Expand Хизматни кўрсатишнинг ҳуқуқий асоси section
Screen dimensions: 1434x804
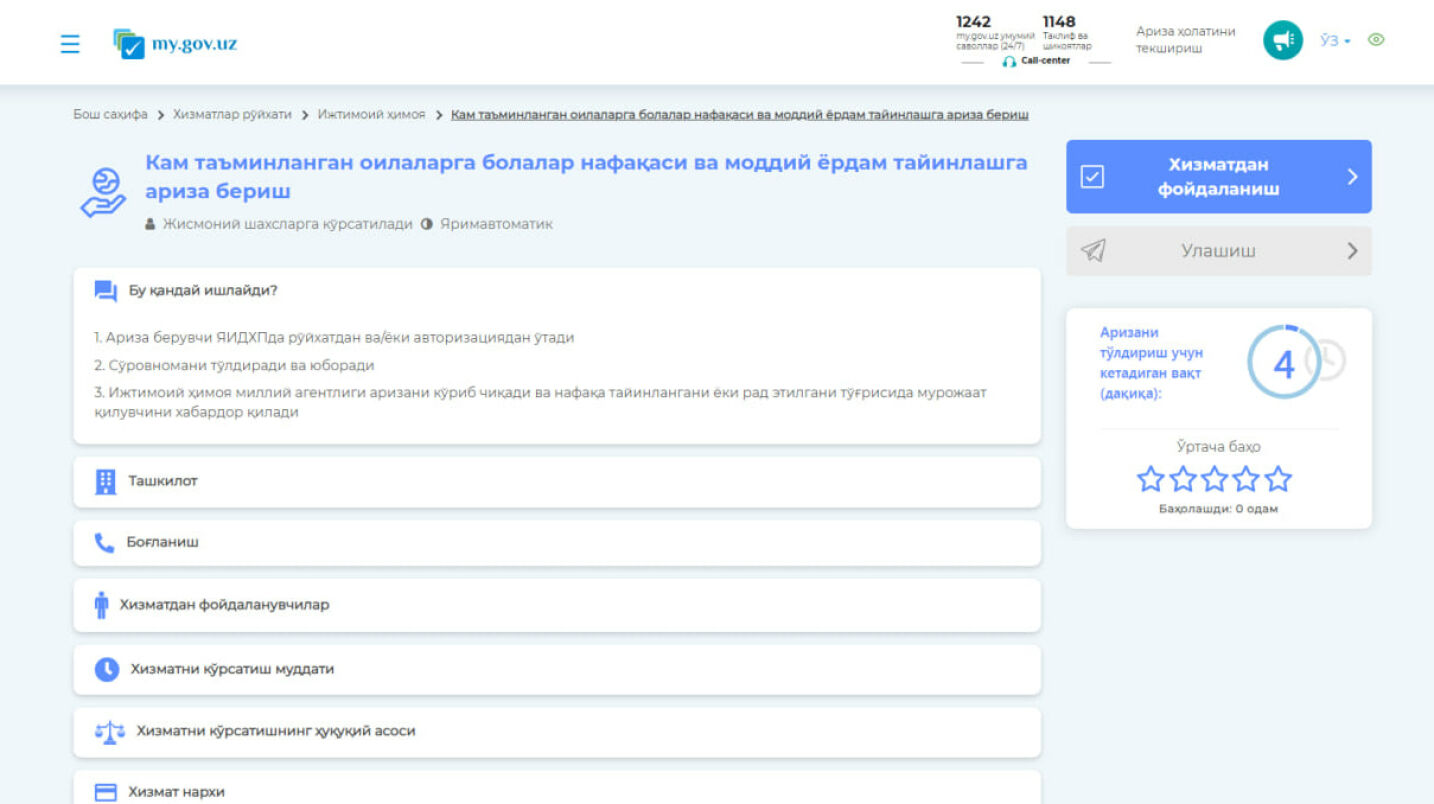click(557, 731)
